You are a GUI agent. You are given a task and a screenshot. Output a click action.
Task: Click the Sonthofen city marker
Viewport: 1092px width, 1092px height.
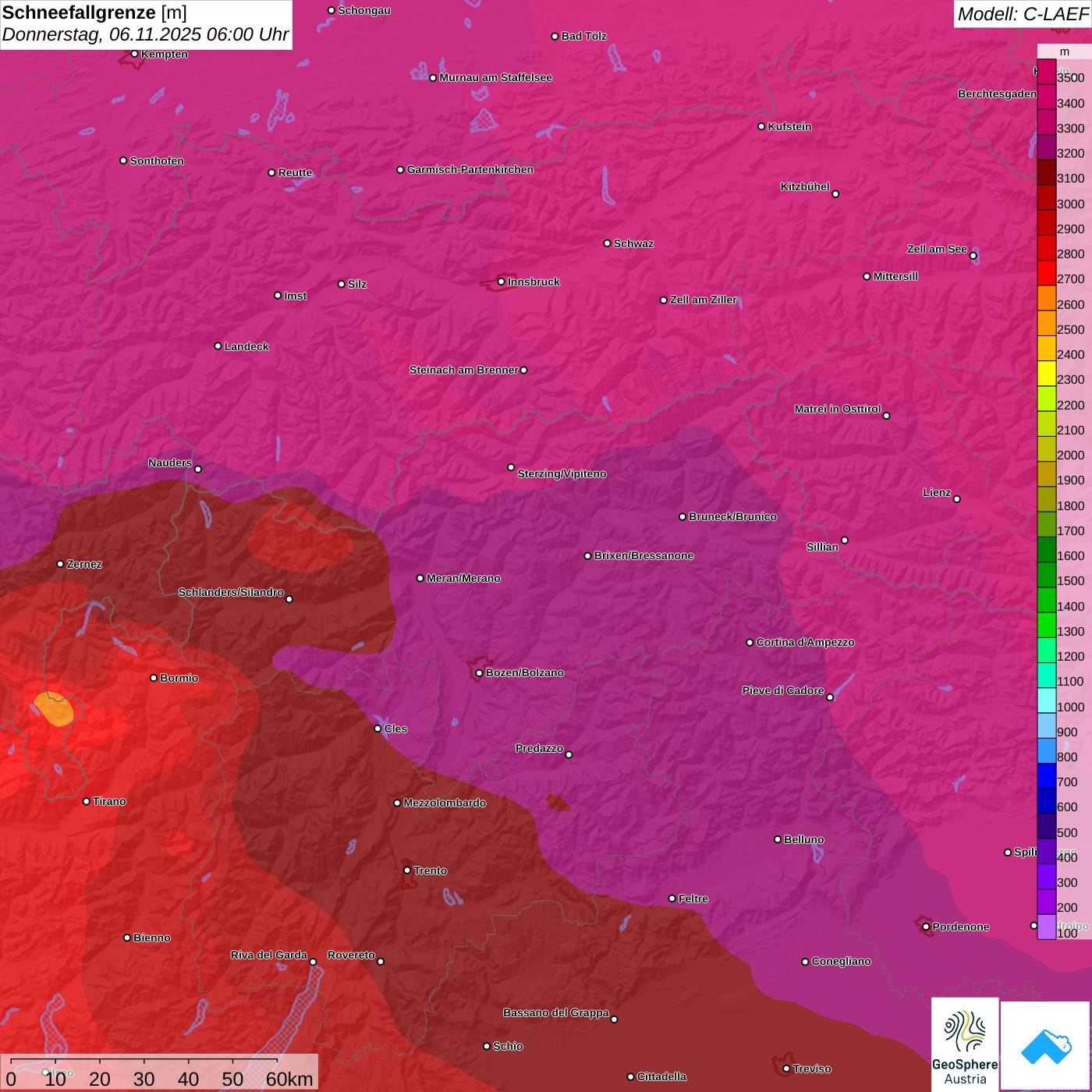tap(123, 161)
